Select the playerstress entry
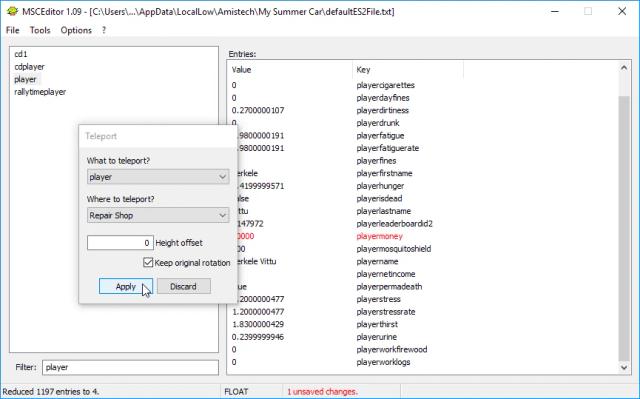The height and width of the screenshot is (399, 640). point(378,299)
